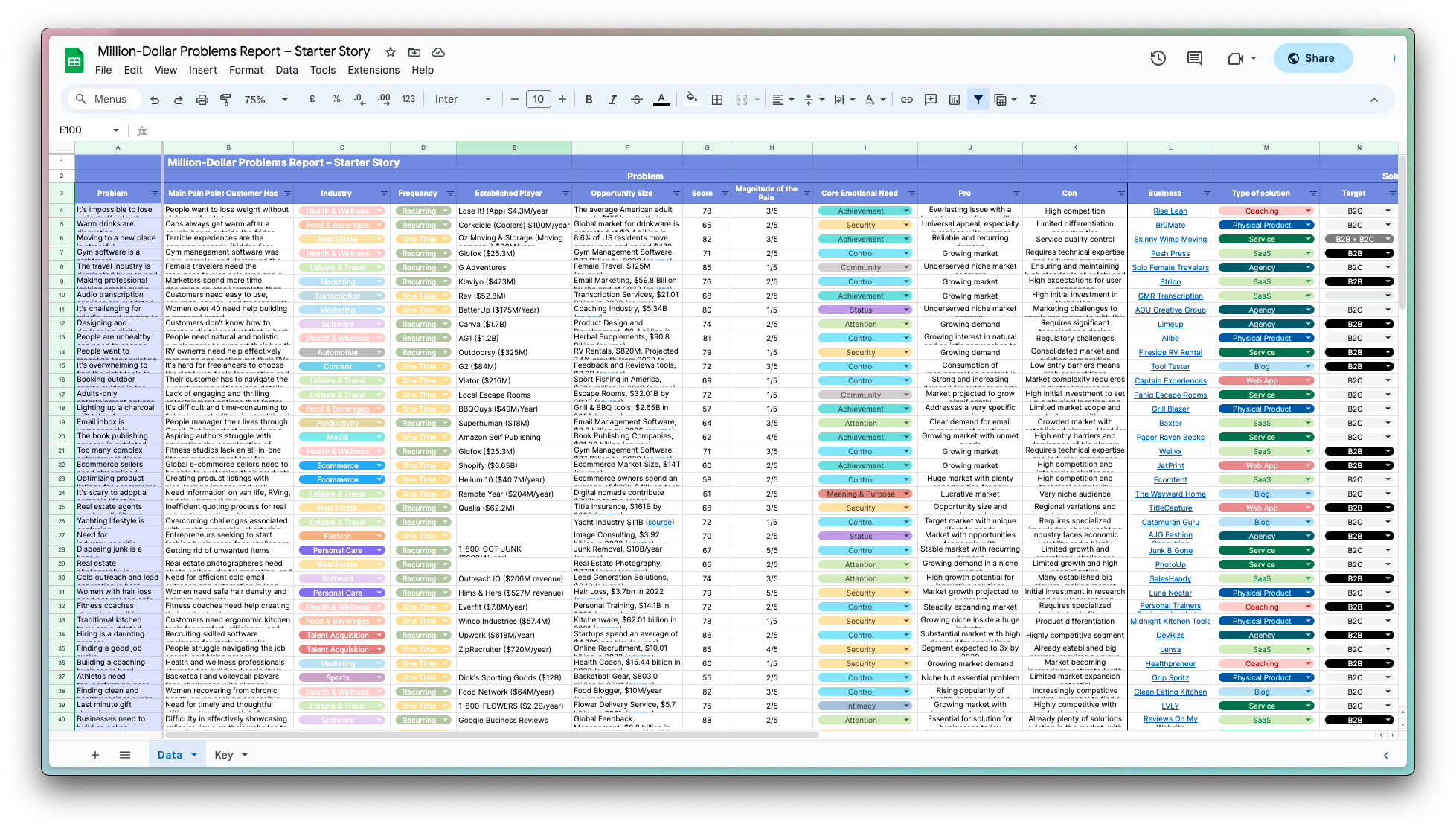Decrease decimal places
1456x830 pixels.
(360, 99)
